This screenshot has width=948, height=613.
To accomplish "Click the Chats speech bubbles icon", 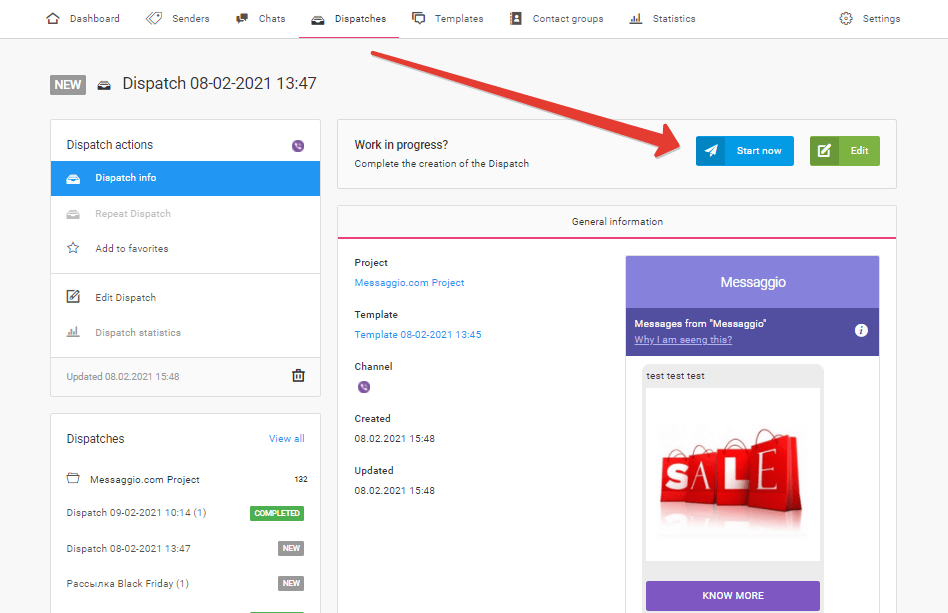I will 242,18.
